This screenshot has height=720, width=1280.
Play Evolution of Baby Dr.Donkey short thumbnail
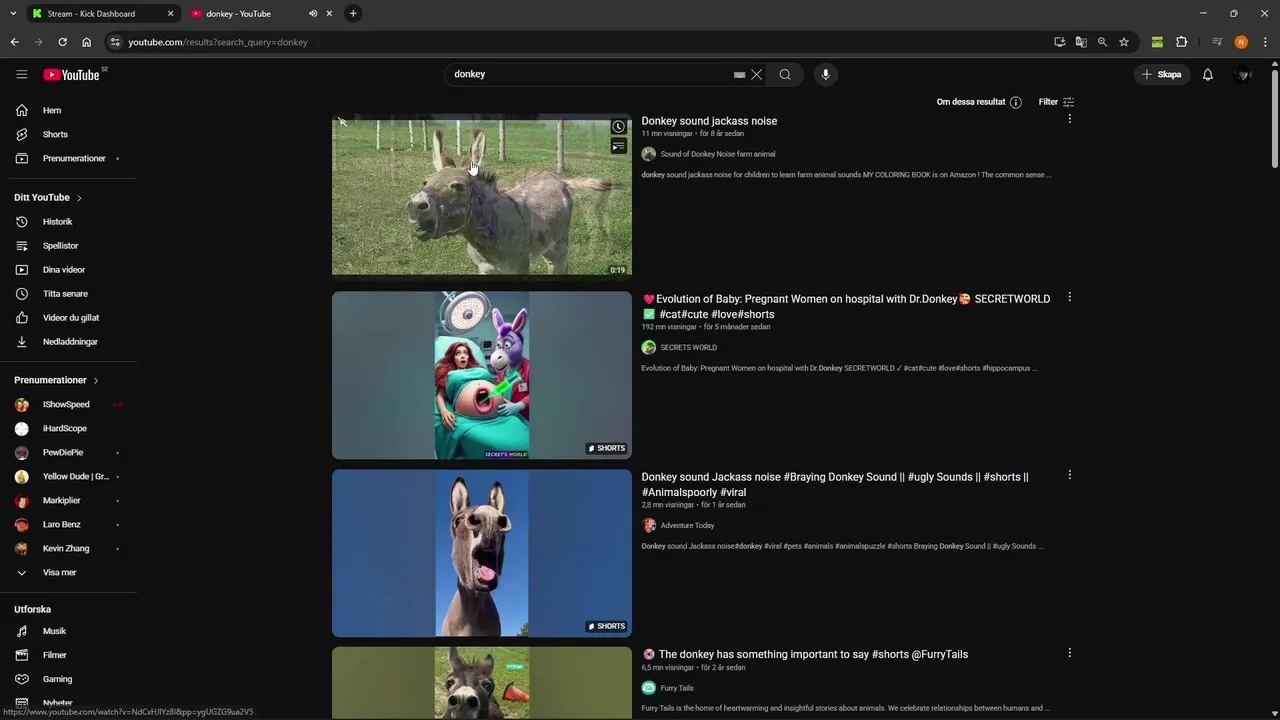click(481, 375)
